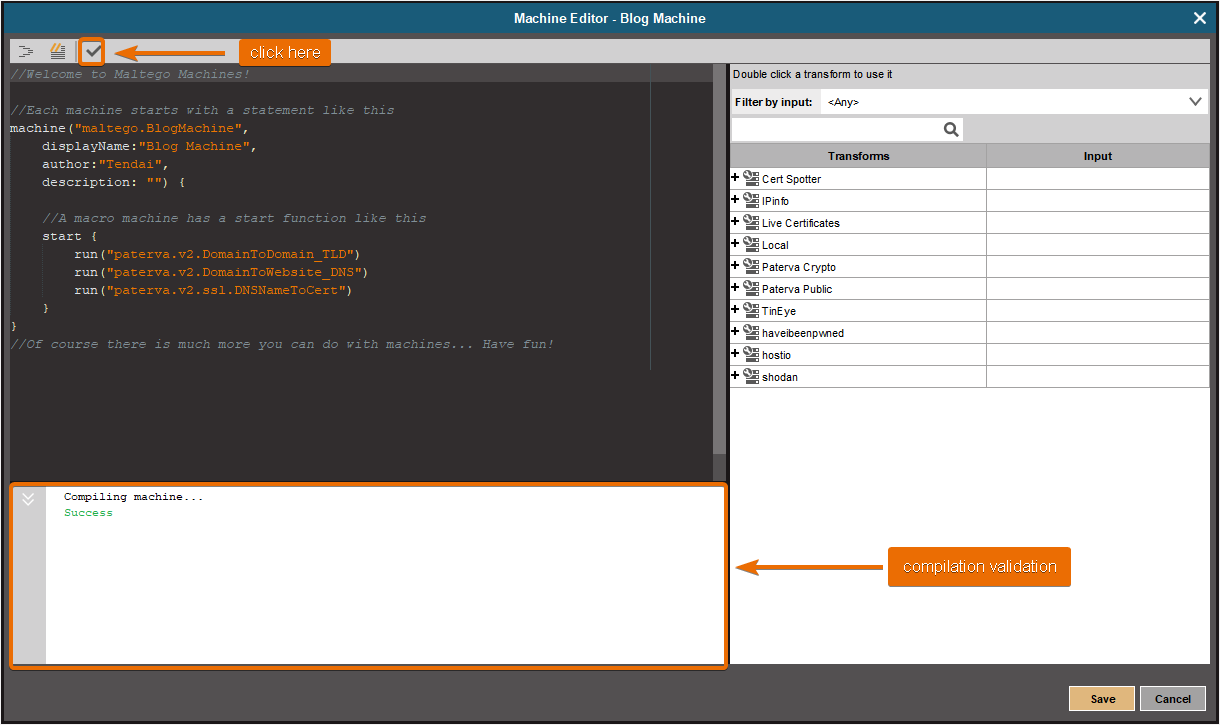This screenshot has height=725, width=1220.
Task: Expand the IPinfo transform group
Action: coord(736,200)
